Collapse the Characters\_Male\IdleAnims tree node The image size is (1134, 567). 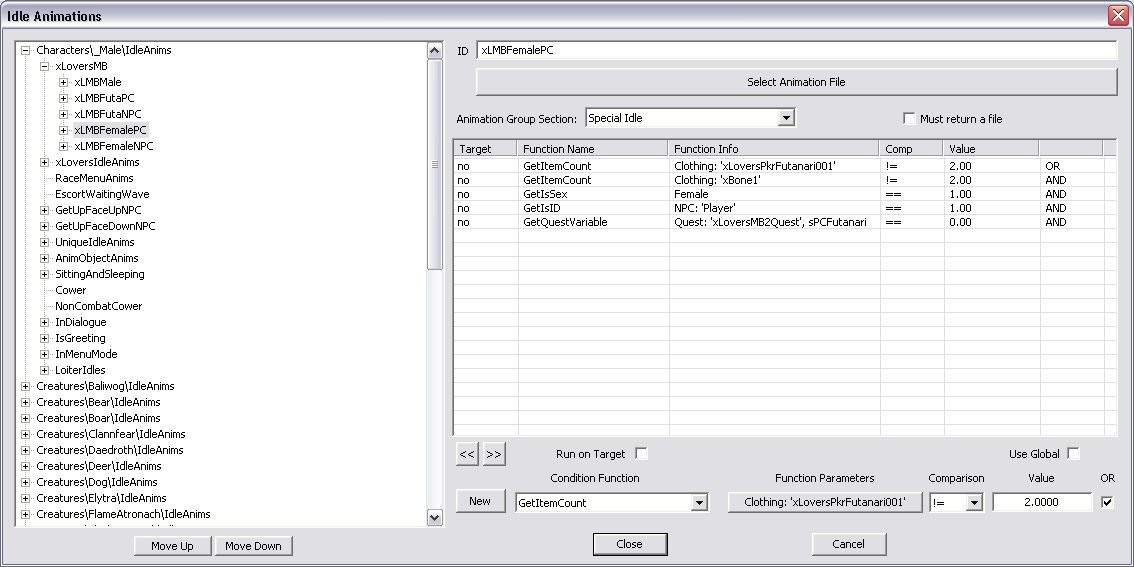[25, 50]
